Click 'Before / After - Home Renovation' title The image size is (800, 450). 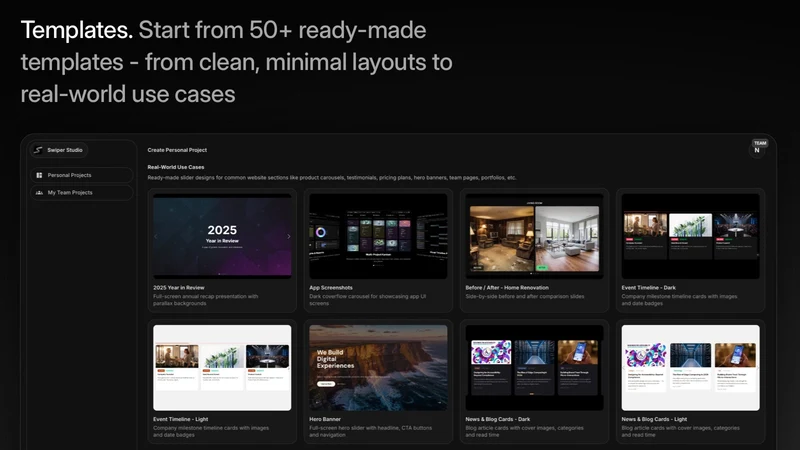click(507, 288)
